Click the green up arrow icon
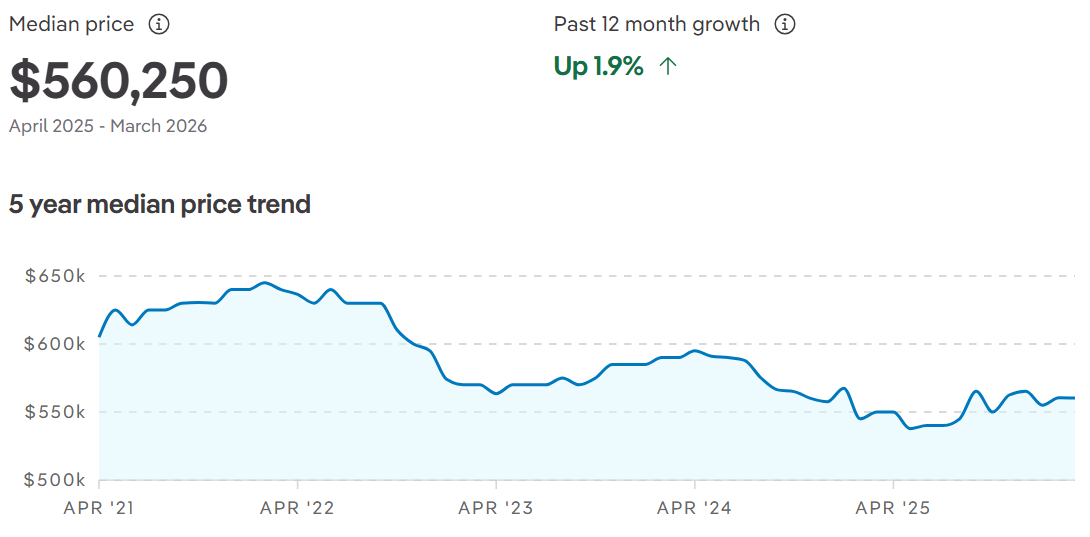Image resolution: width=1090 pixels, height=537 pixels. tap(668, 67)
